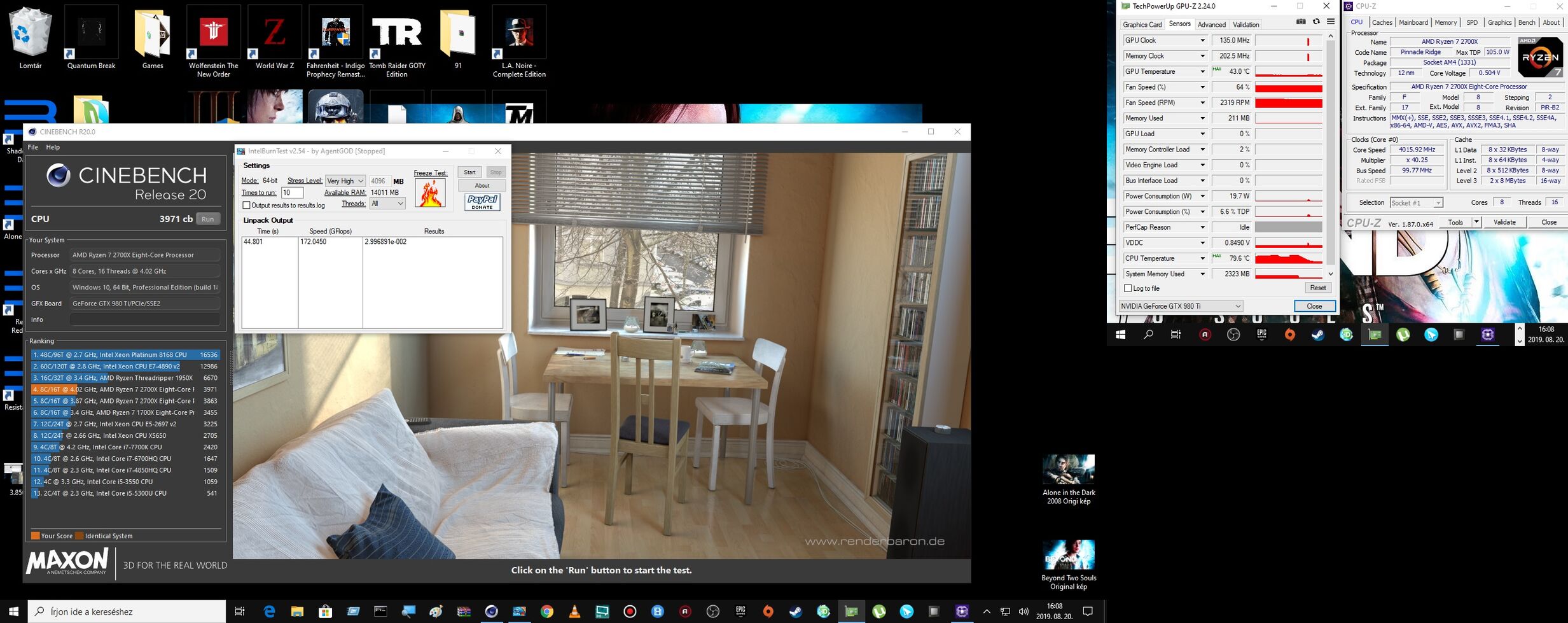
Task: Open the PerfCap Reason sensor dropdown
Action: point(1202,227)
